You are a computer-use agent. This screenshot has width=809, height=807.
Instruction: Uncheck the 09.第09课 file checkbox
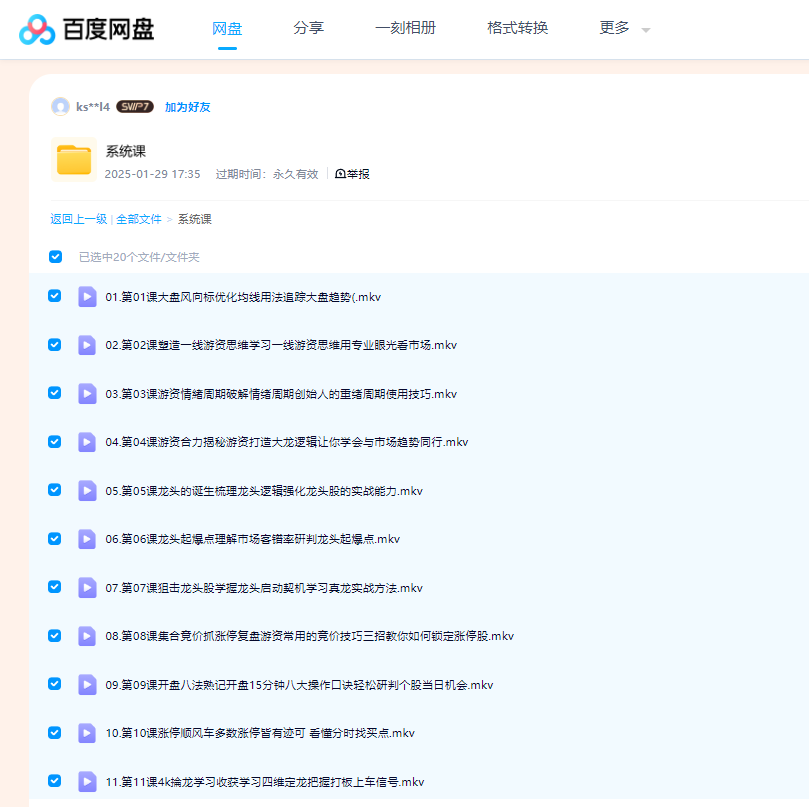(55, 684)
